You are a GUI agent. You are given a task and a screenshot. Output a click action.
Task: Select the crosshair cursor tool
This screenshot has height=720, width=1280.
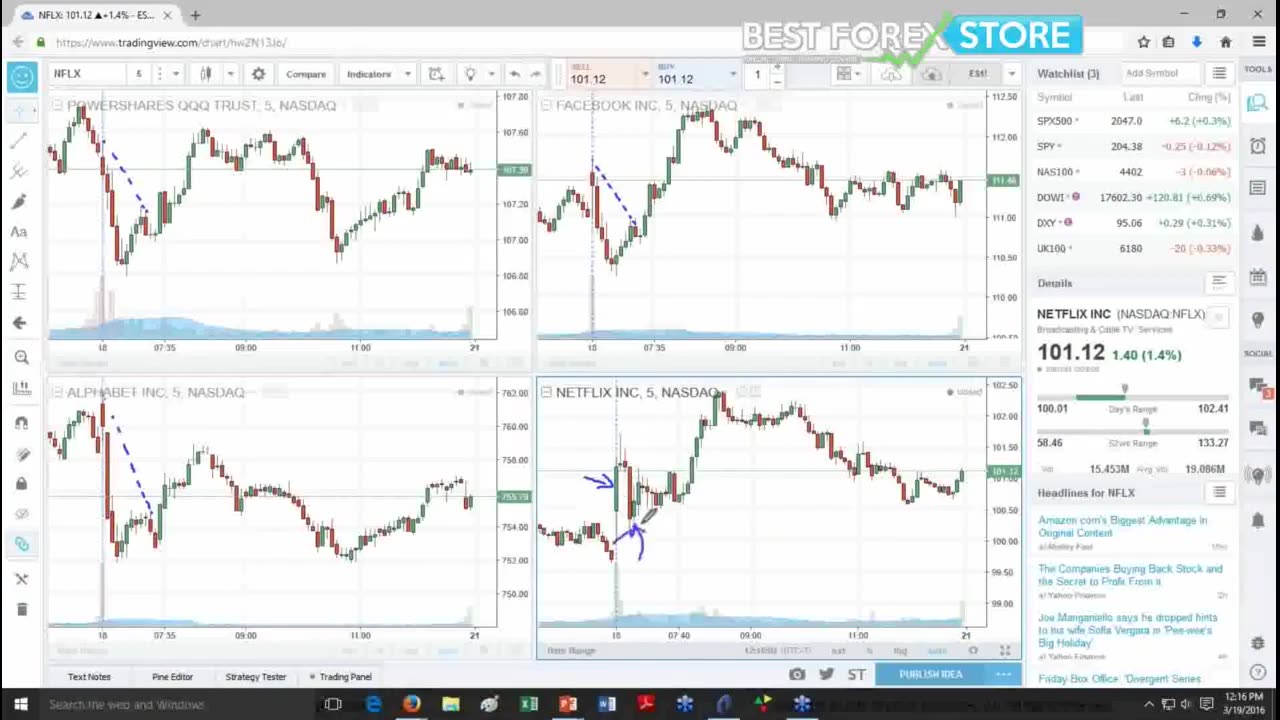[x=21, y=109]
